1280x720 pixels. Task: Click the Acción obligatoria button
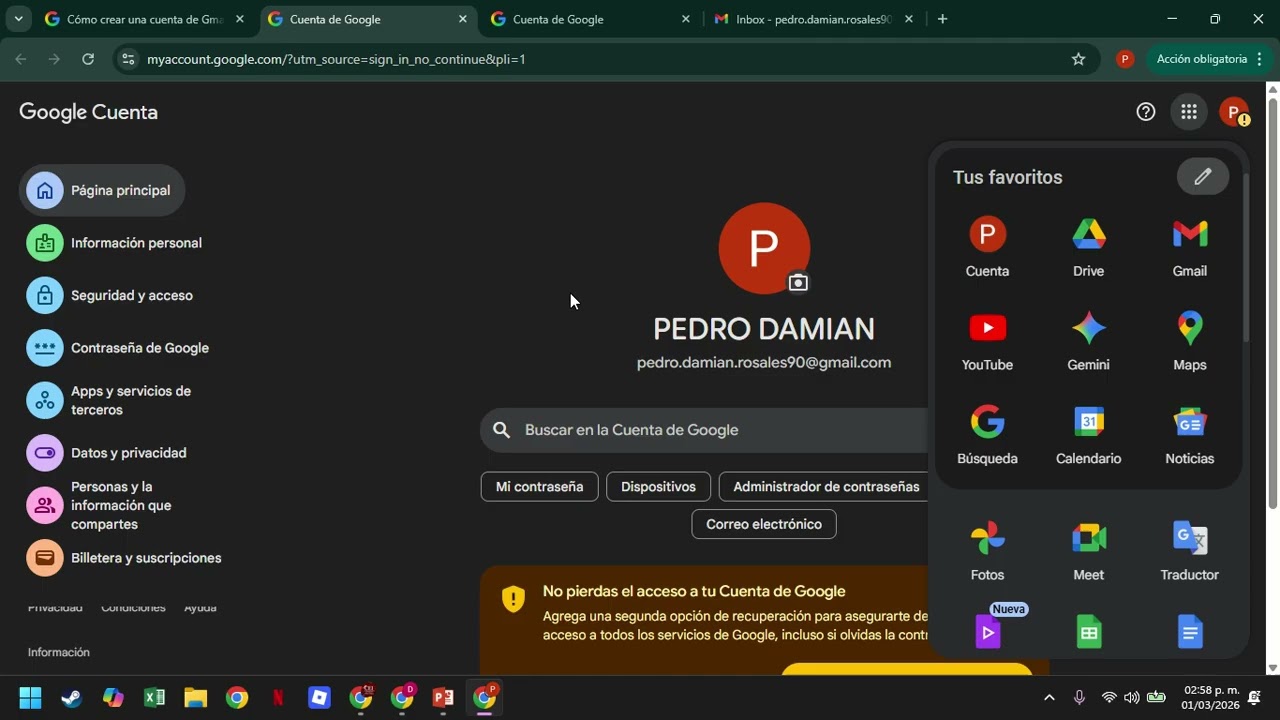(1210, 59)
